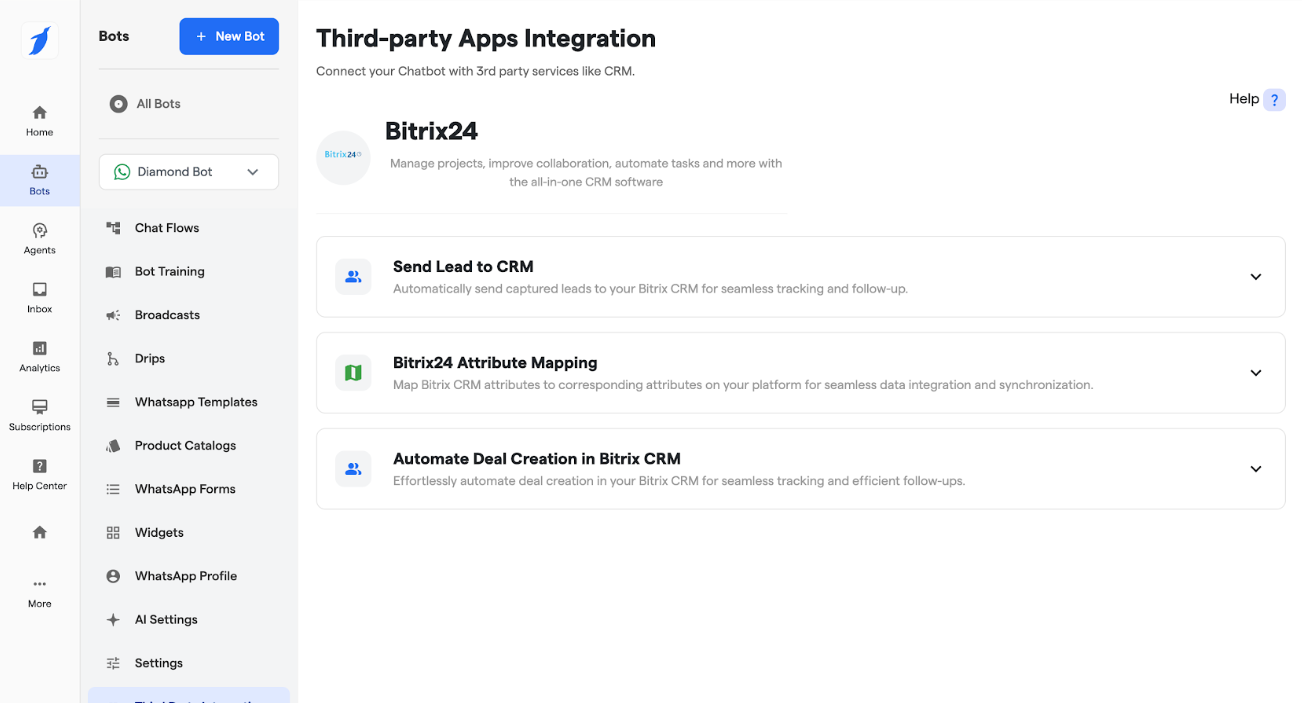Click the Broadcasts megaphone icon
Screen dimensions: 1302x703
[x=113, y=315]
